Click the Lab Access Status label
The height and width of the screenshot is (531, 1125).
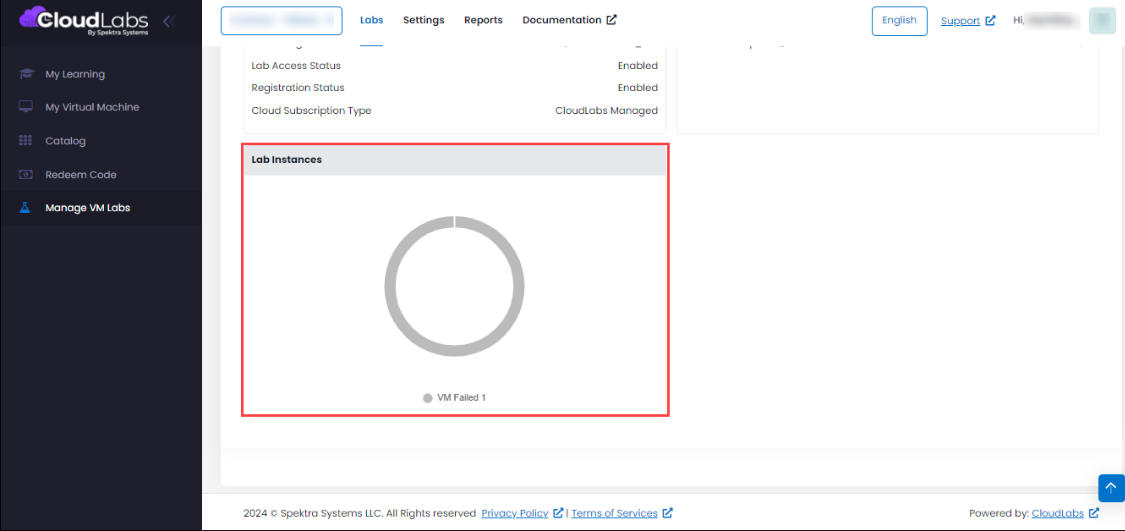click(296, 65)
